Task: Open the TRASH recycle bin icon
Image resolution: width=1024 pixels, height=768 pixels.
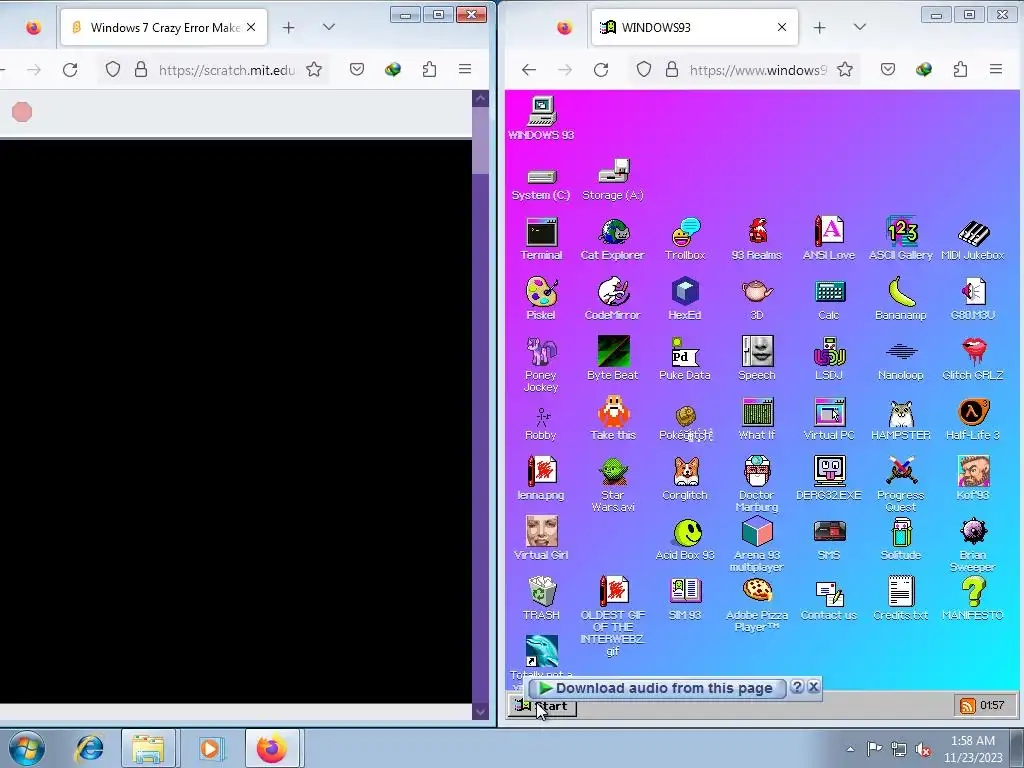Action: (541, 598)
